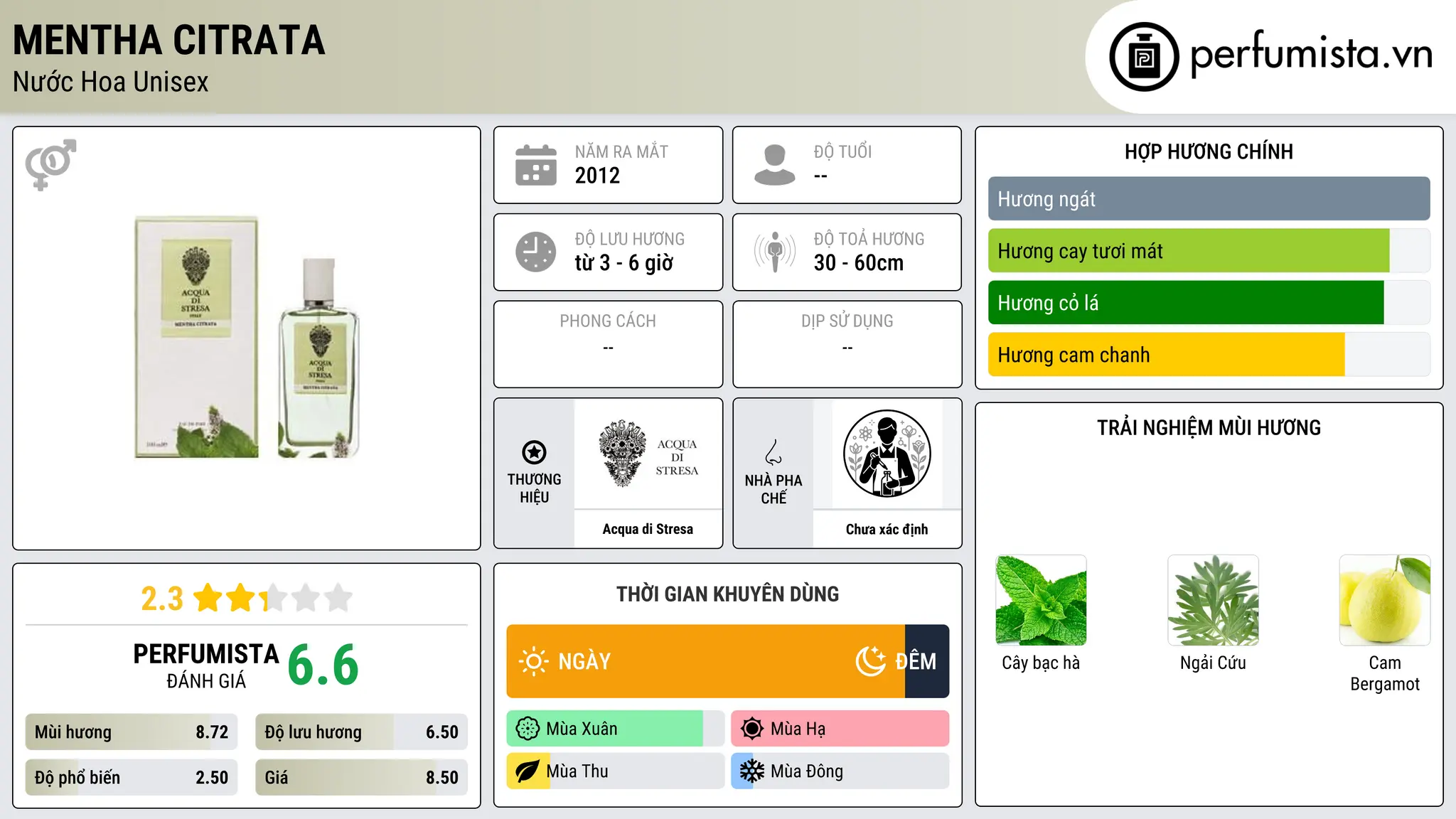Screen dimensions: 1456x819
Task: Click the 2.3 star rating number
Action: point(162,599)
